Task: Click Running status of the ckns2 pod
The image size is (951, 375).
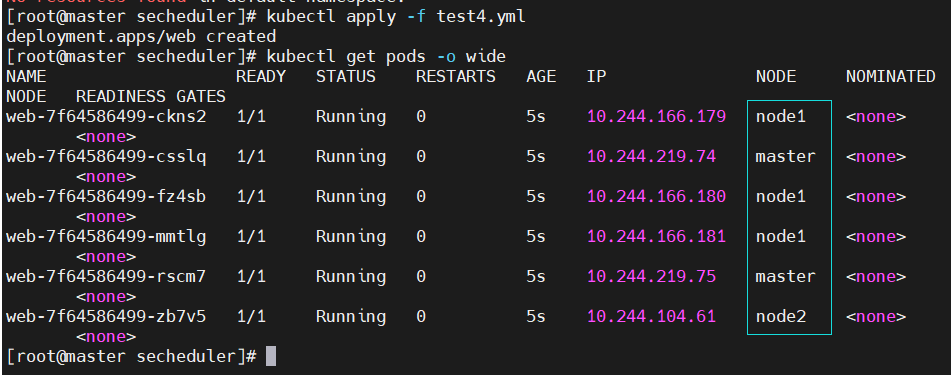Action: point(351,117)
